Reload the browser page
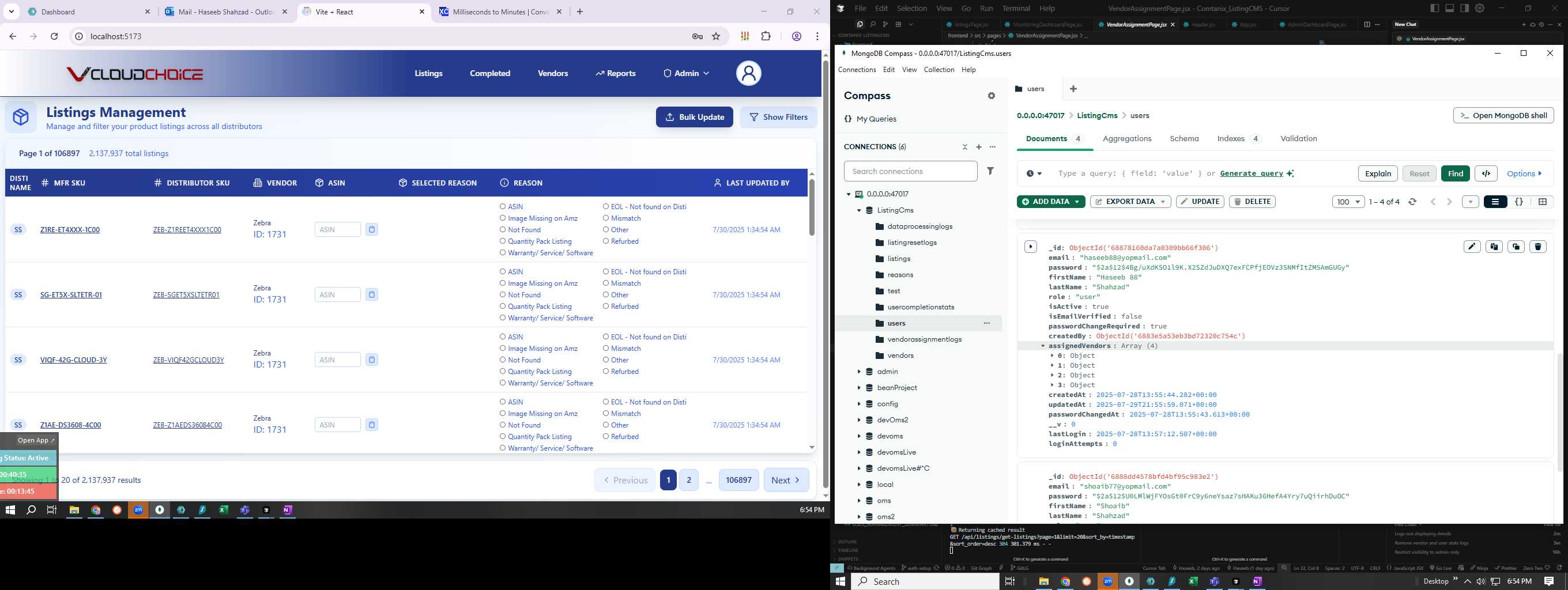Image resolution: width=1568 pixels, height=590 pixels. pyautogui.click(x=54, y=36)
